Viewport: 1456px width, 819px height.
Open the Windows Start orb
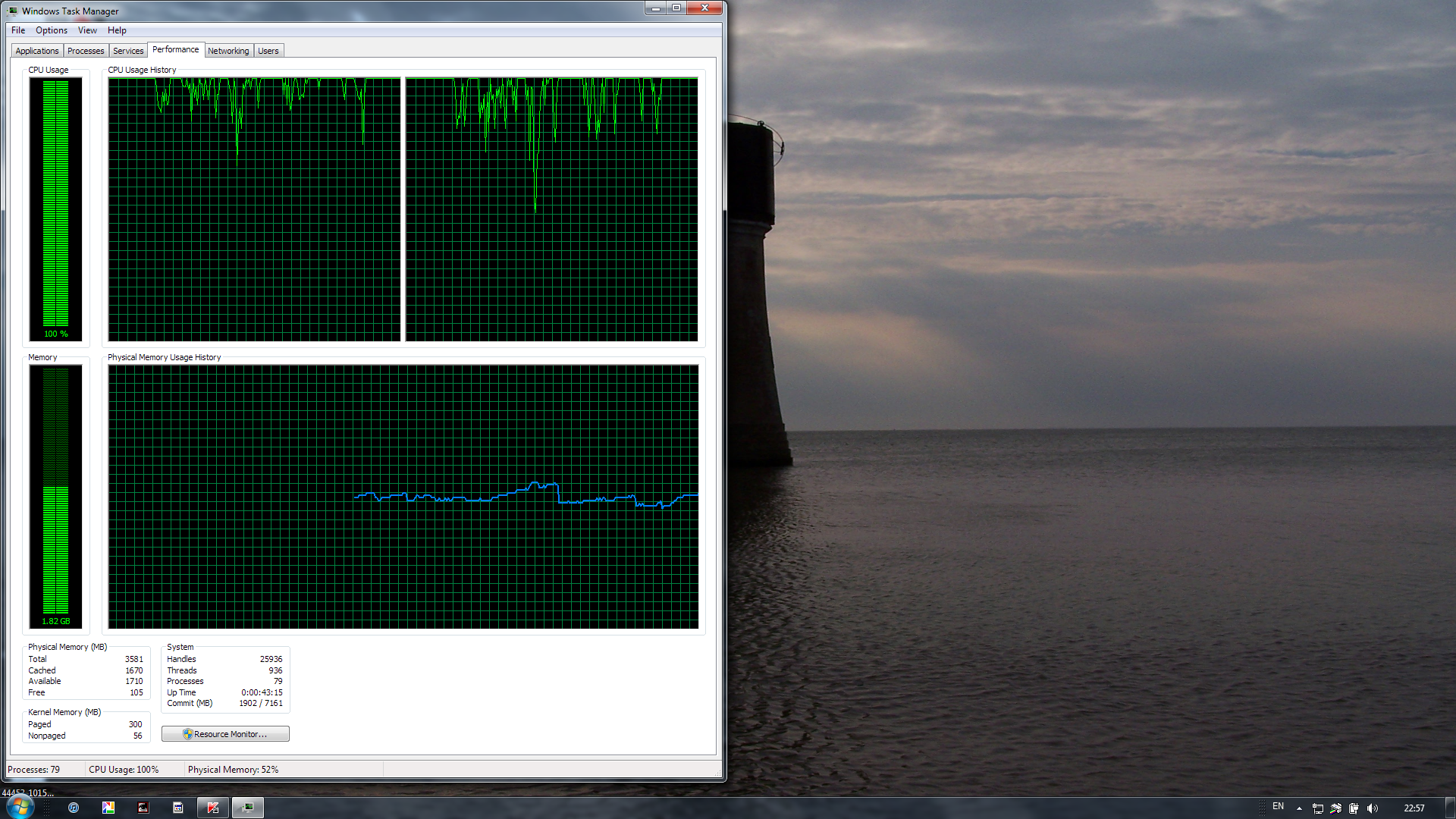click(x=20, y=807)
